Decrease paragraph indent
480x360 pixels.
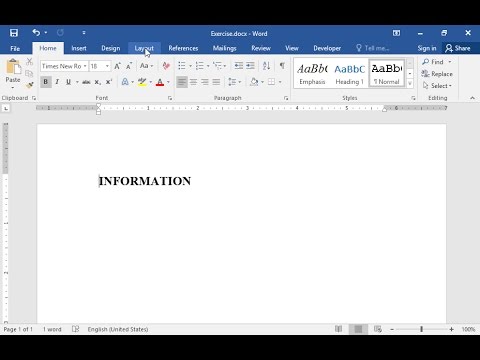click(239, 66)
